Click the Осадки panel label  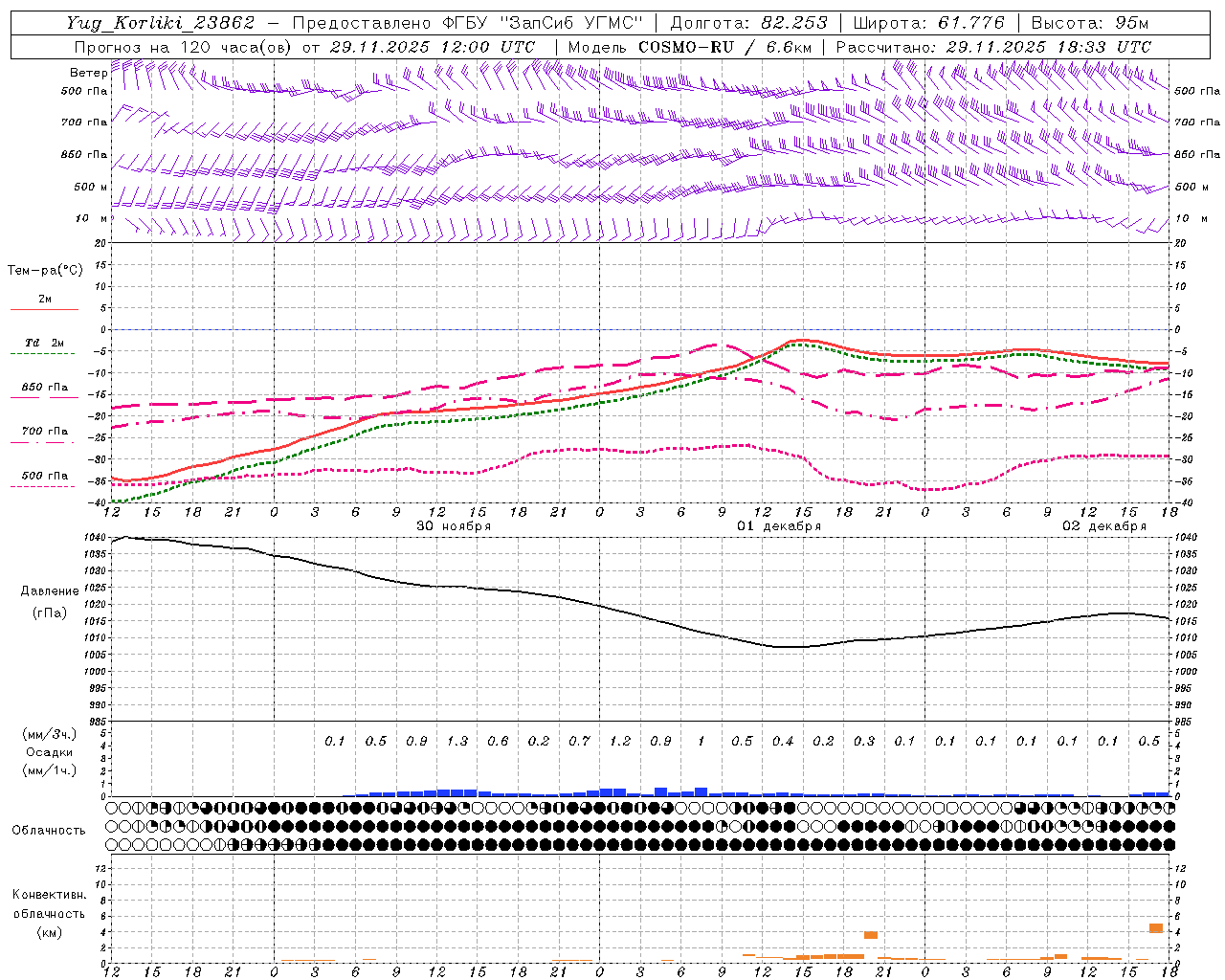[50, 752]
